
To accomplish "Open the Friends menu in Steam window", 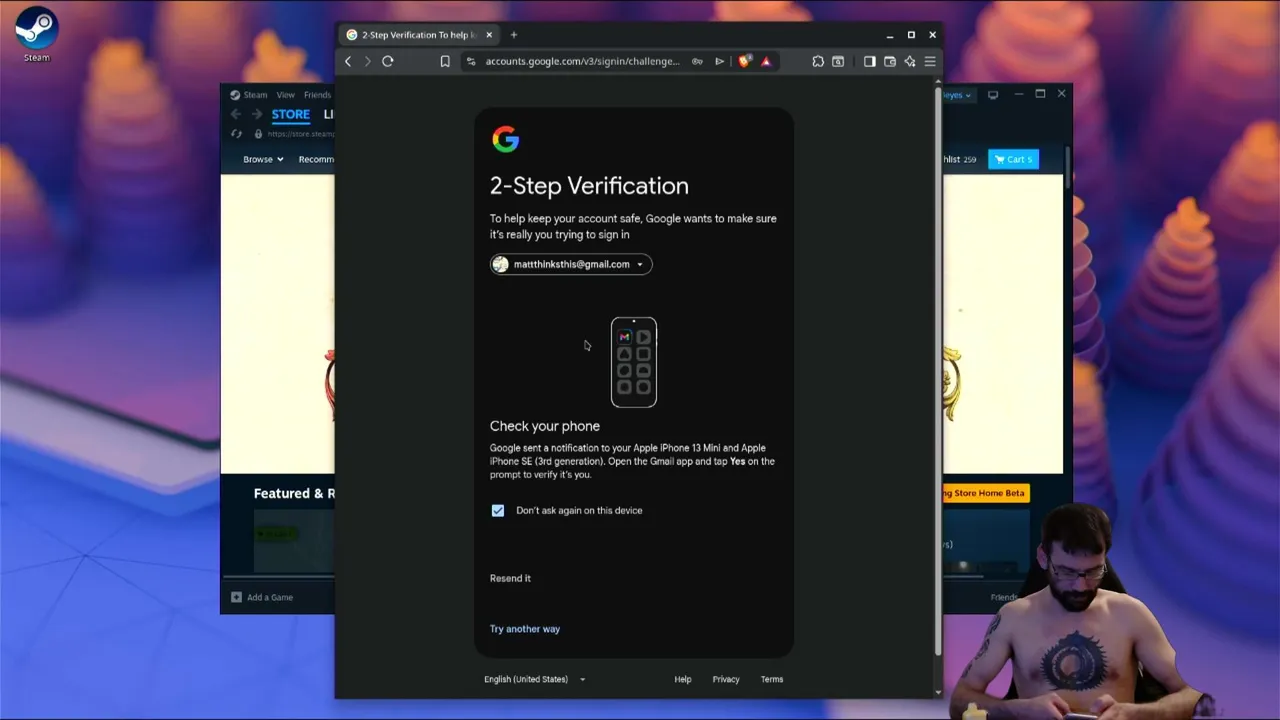I will 317,95.
